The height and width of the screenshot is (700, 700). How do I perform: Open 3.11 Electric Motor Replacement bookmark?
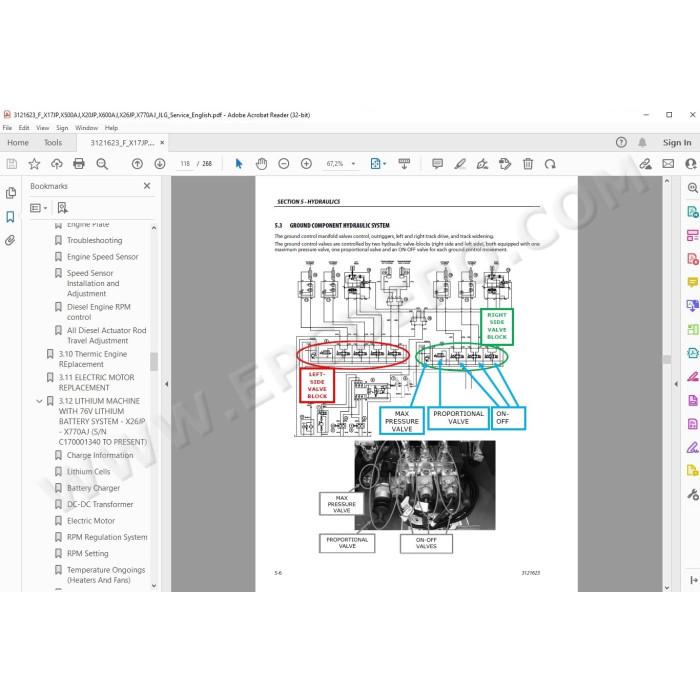point(96,383)
